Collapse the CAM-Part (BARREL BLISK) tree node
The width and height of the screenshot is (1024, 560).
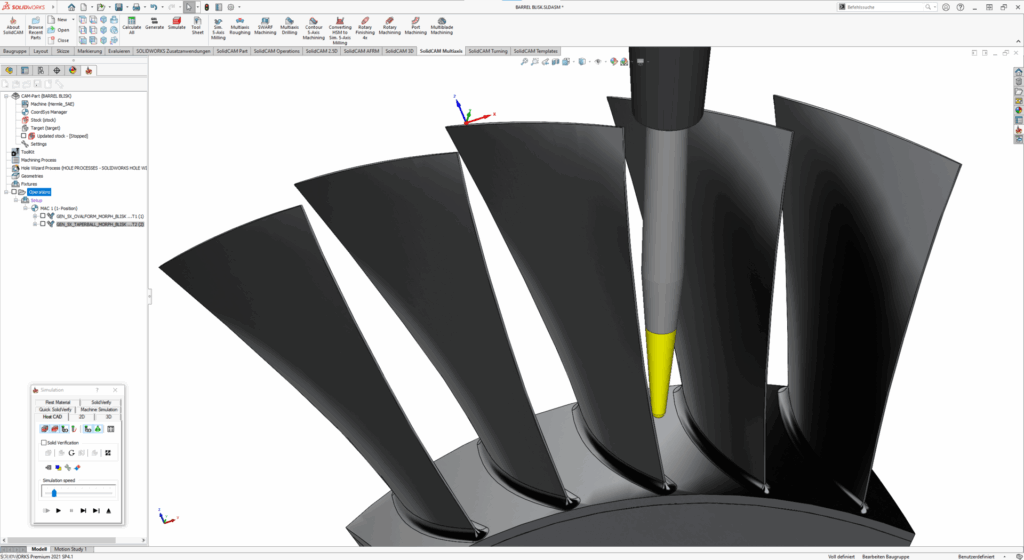point(5,96)
